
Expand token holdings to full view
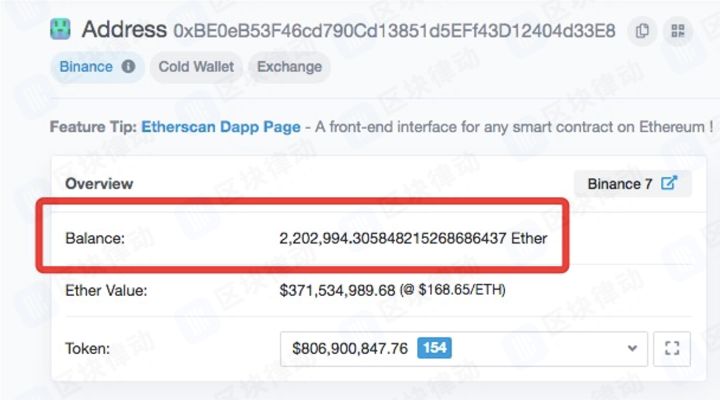pos(672,349)
